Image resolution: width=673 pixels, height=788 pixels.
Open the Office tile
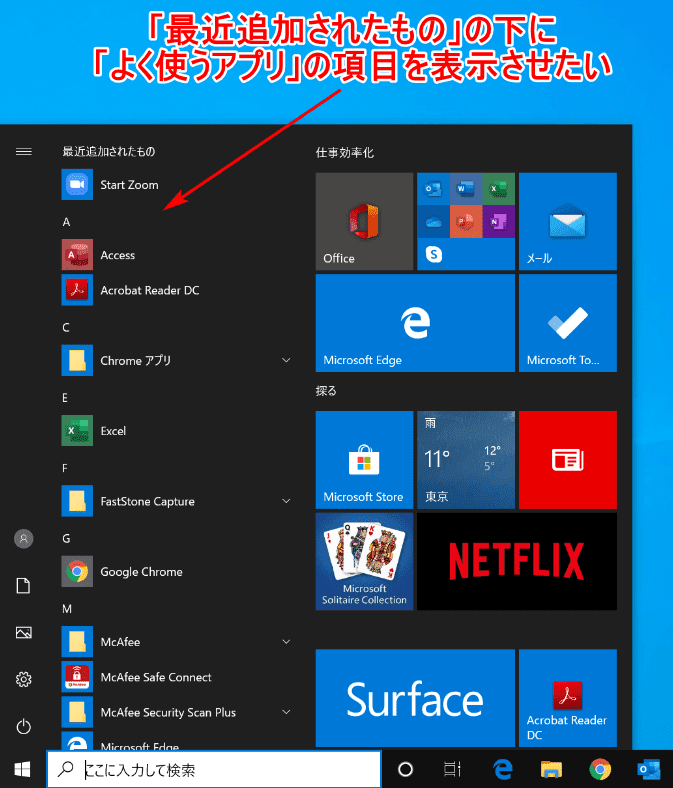pos(364,222)
